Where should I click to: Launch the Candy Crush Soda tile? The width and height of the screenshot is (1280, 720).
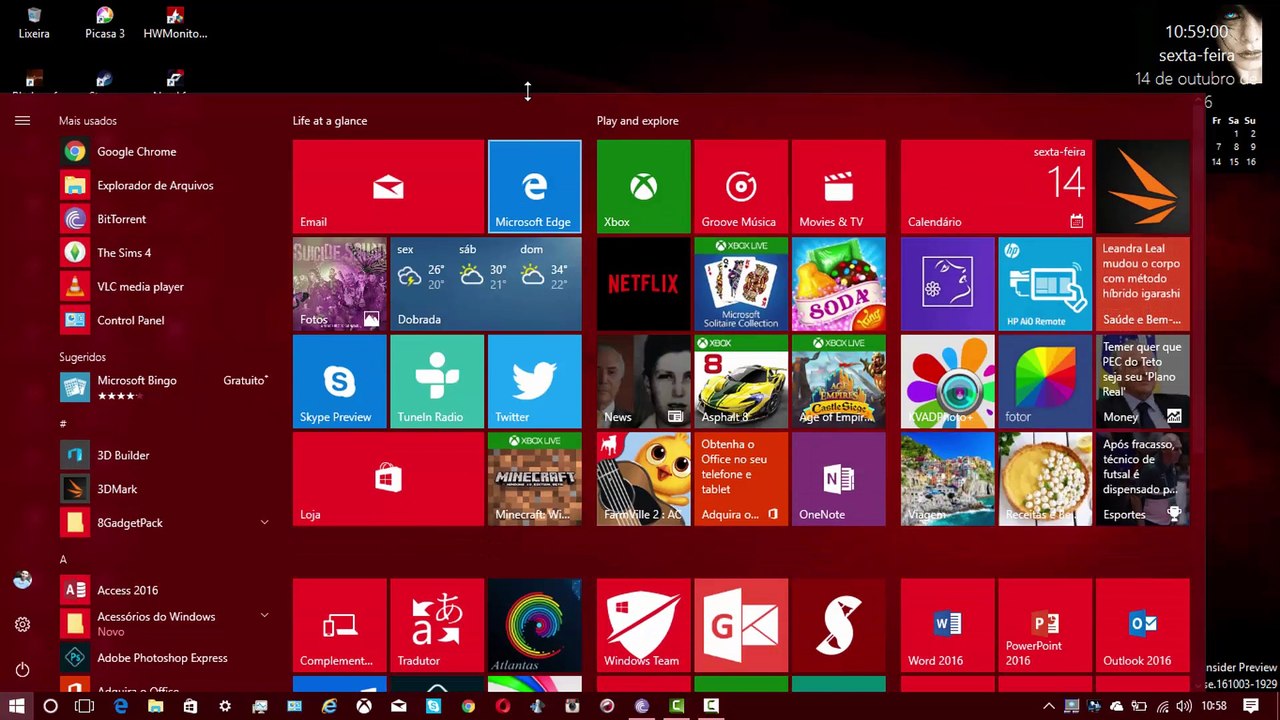[x=839, y=284]
